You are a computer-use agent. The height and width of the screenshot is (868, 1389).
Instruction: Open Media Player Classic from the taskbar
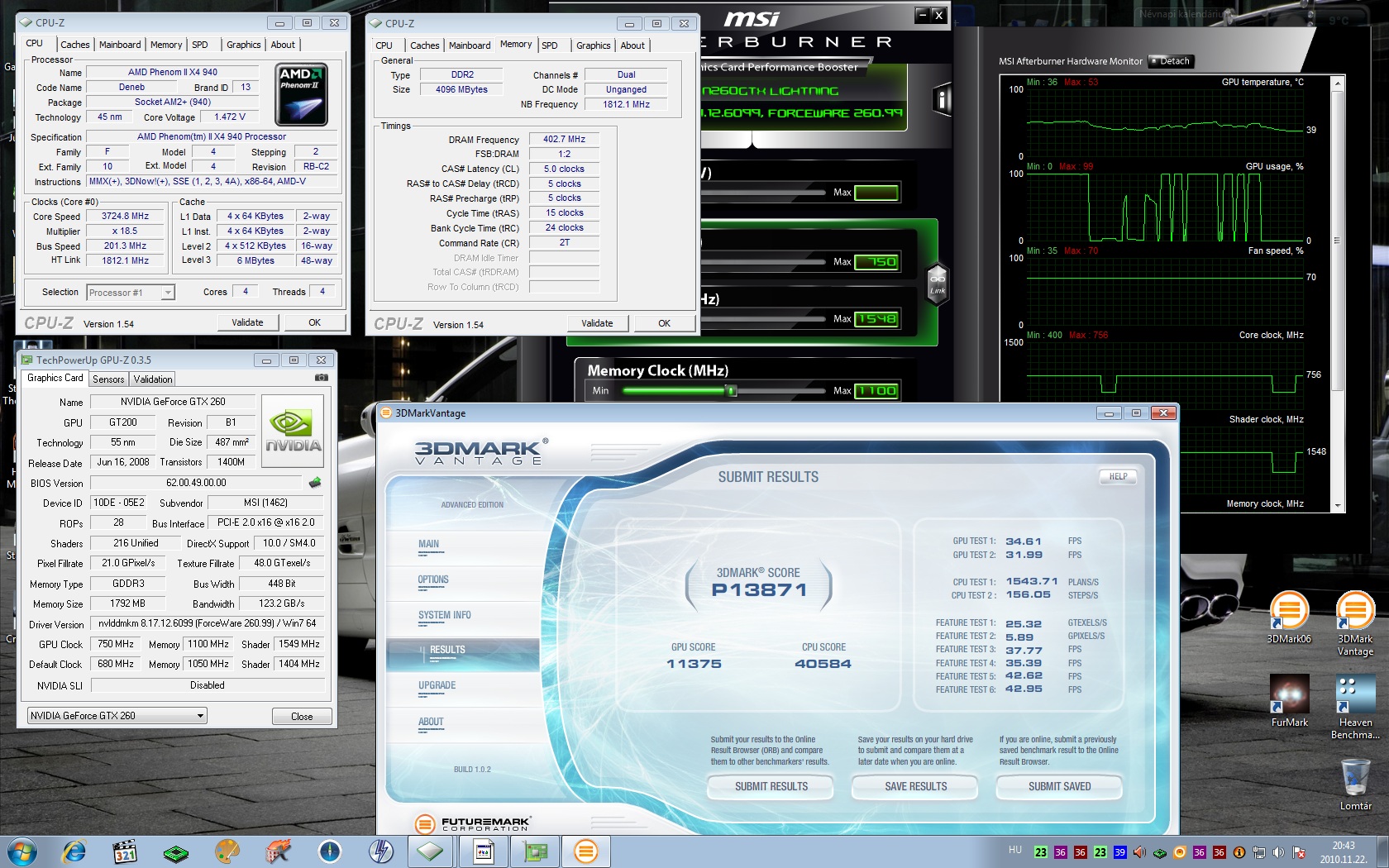coord(125,851)
